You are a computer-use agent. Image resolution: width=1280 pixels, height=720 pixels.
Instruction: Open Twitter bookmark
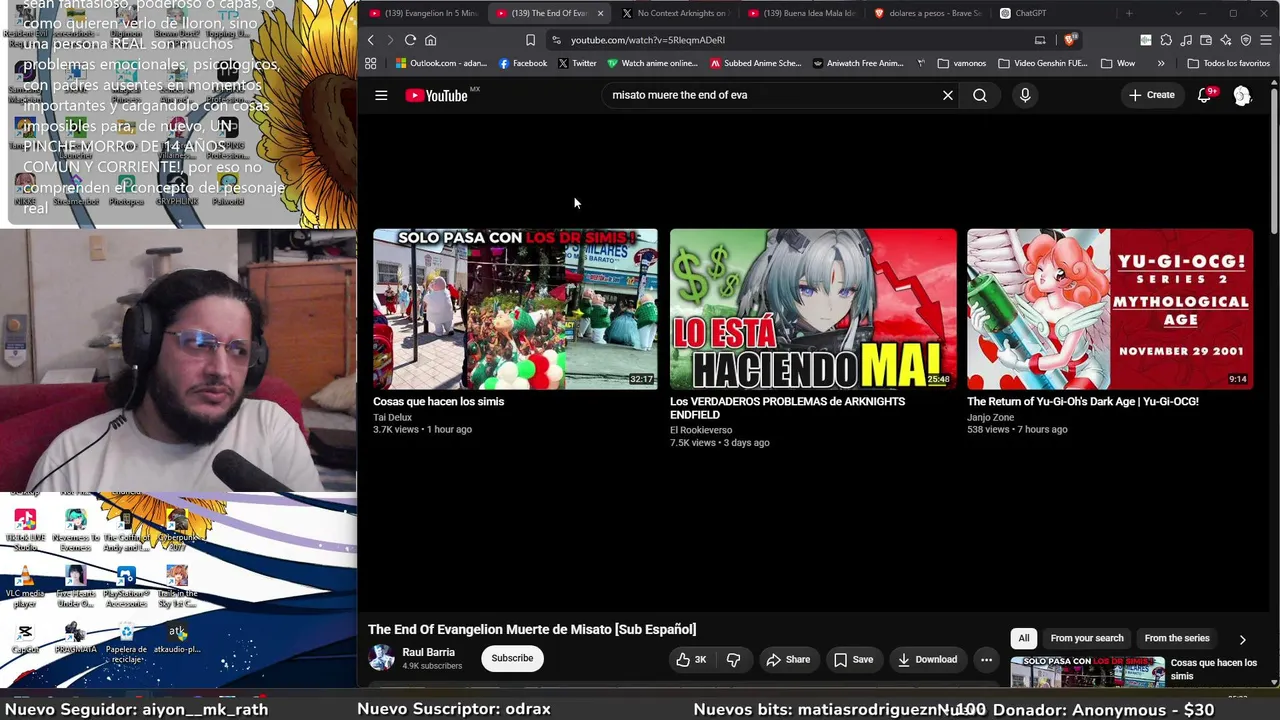coord(577,63)
